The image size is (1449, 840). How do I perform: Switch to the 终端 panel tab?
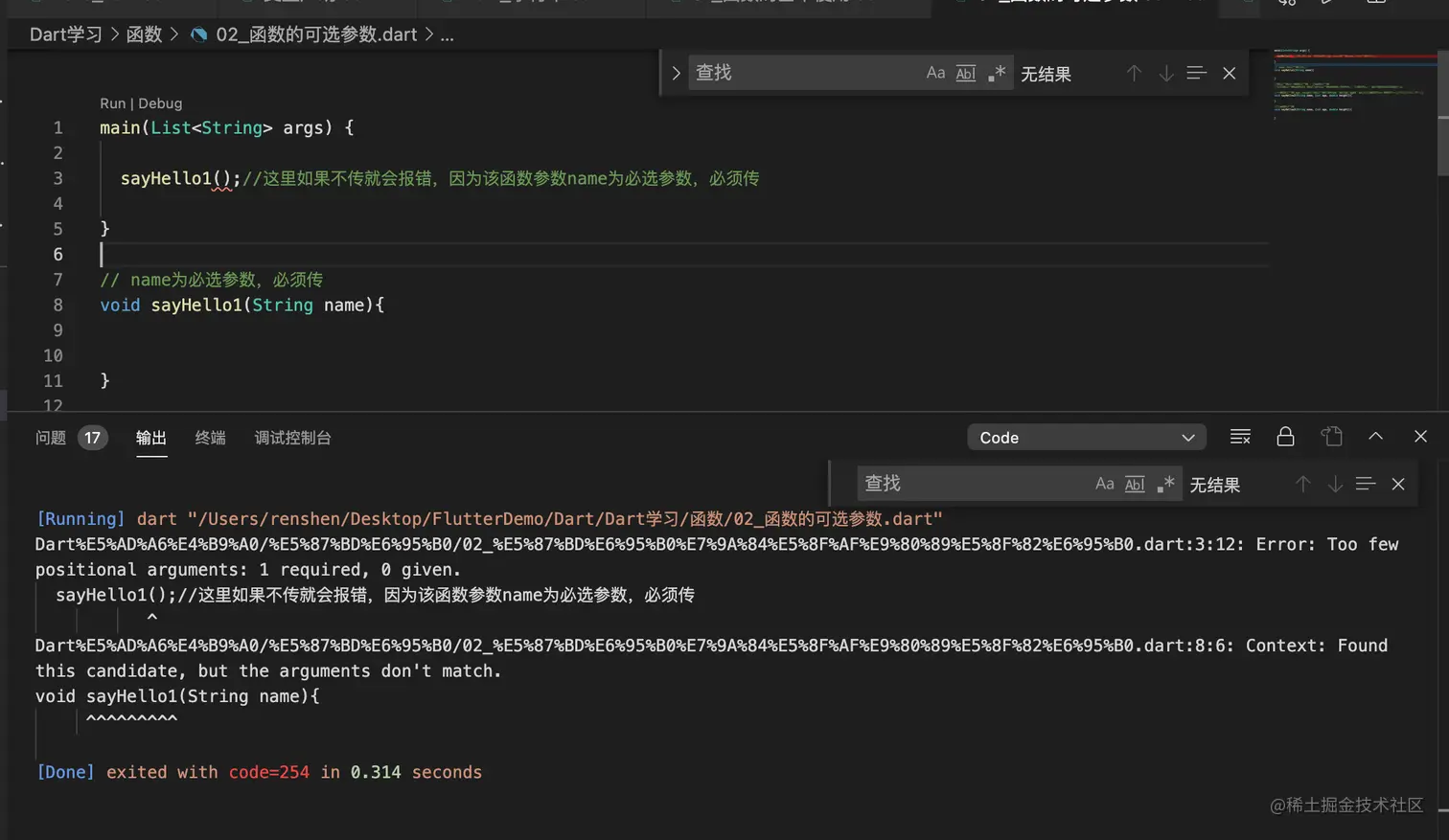point(210,438)
